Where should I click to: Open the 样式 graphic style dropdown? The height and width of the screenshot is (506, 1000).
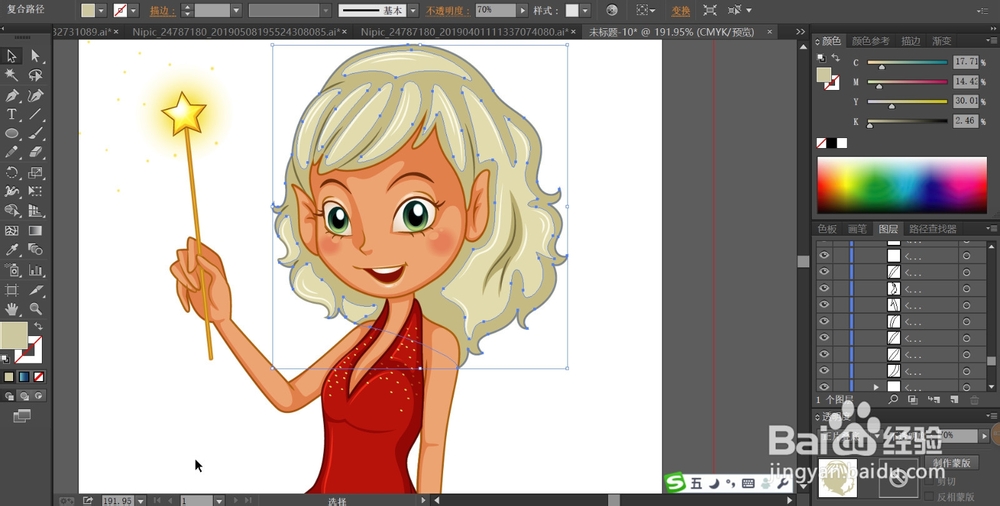pos(585,10)
